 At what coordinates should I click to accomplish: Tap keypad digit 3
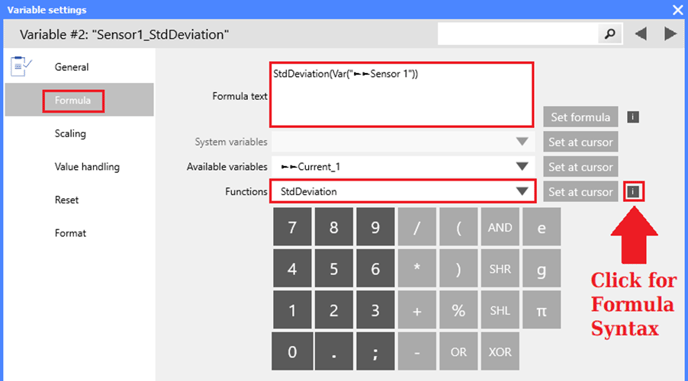375,310
